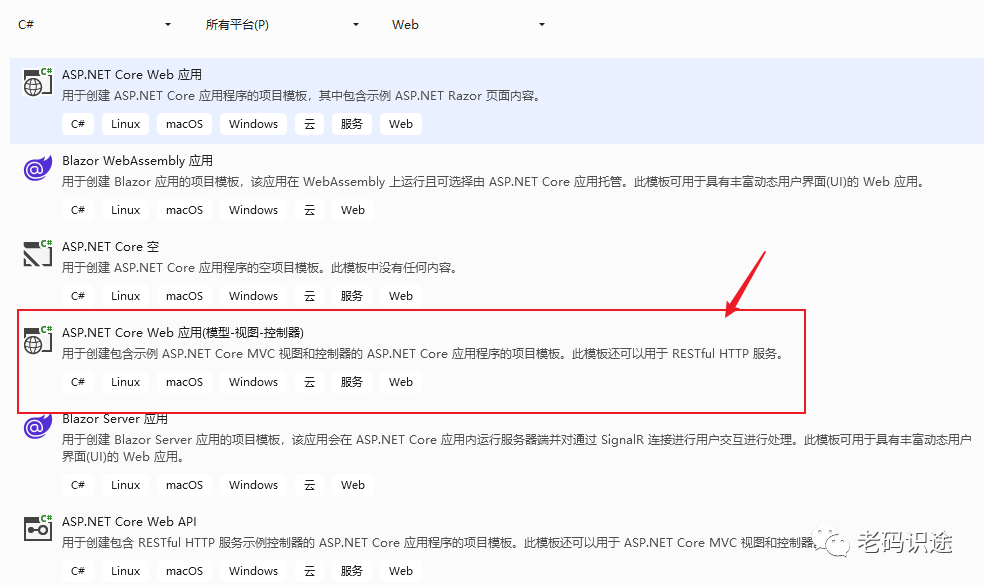This screenshot has width=984, height=585.
Task: Select ASP.NET Core Web 应用(模型-视图-控制器) title
Action: coord(183,333)
